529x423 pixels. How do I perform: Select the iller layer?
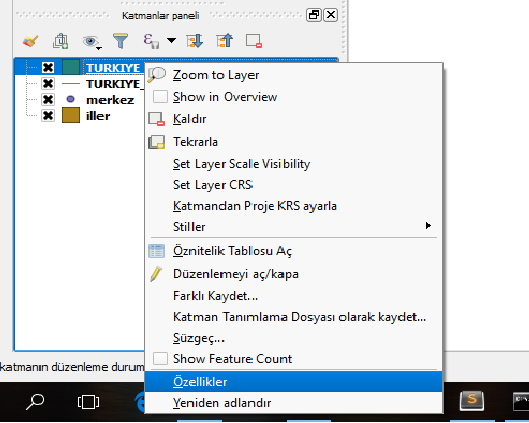[98, 116]
